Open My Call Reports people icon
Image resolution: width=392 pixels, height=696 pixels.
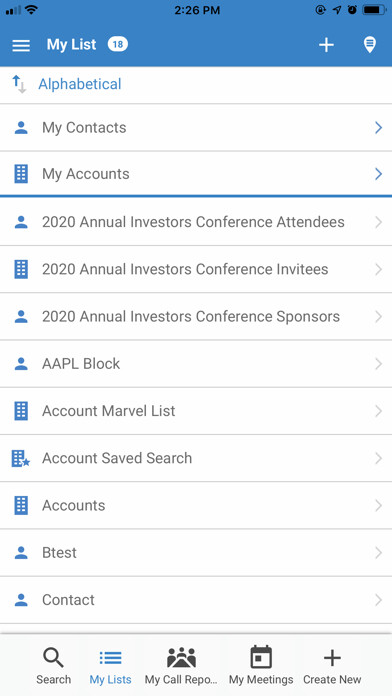pyautogui.click(x=181, y=657)
